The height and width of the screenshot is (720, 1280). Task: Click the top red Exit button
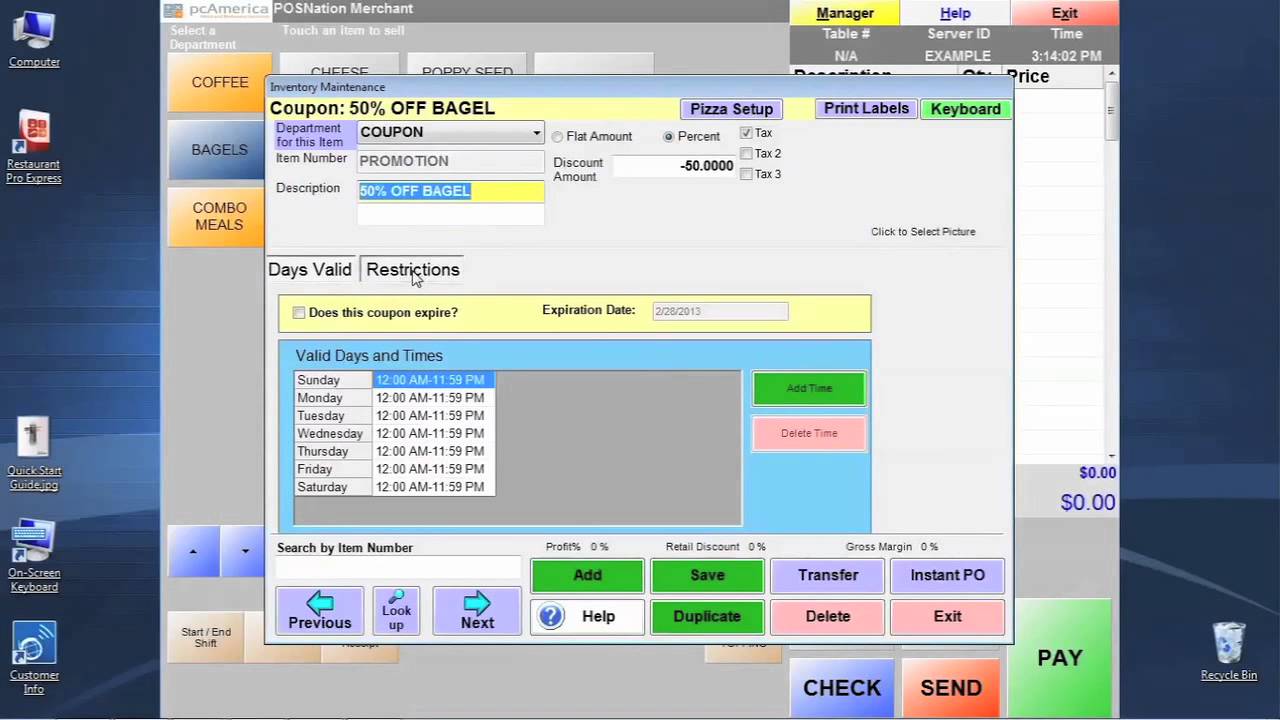1064,13
